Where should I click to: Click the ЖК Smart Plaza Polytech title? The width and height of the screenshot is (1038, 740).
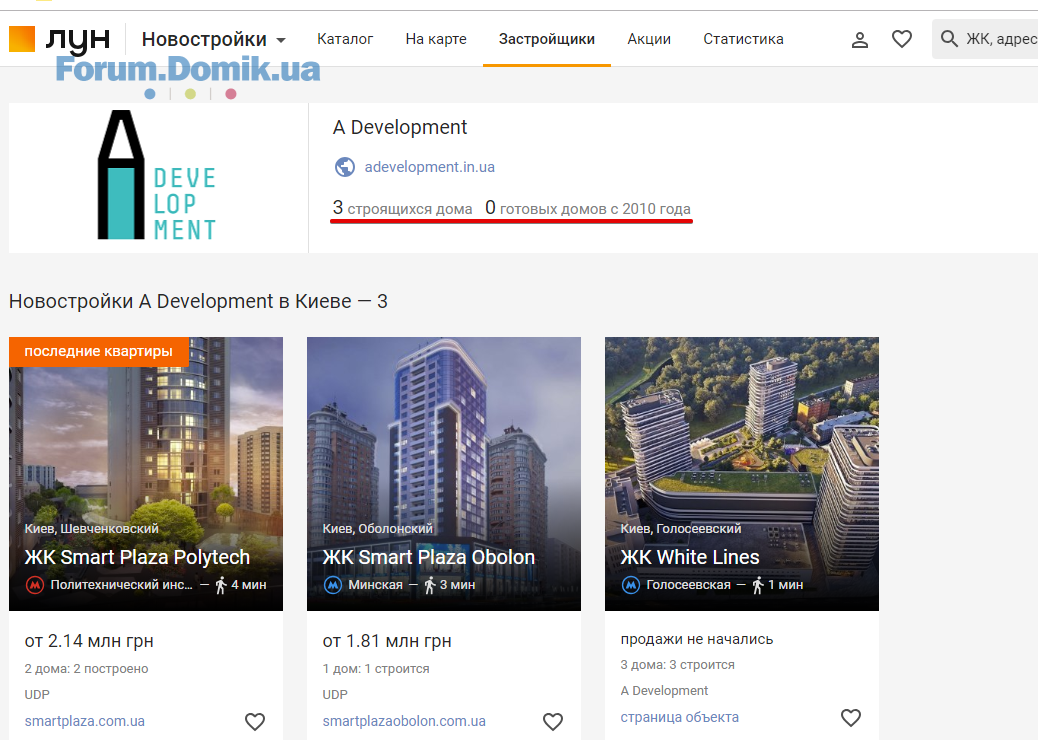[137, 557]
